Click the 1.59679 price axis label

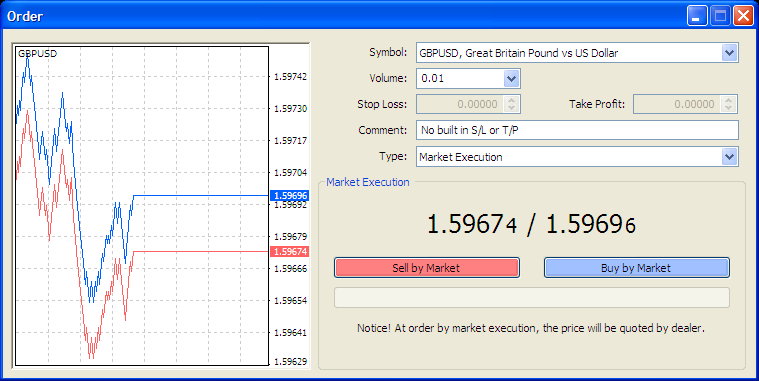pyautogui.click(x=290, y=237)
